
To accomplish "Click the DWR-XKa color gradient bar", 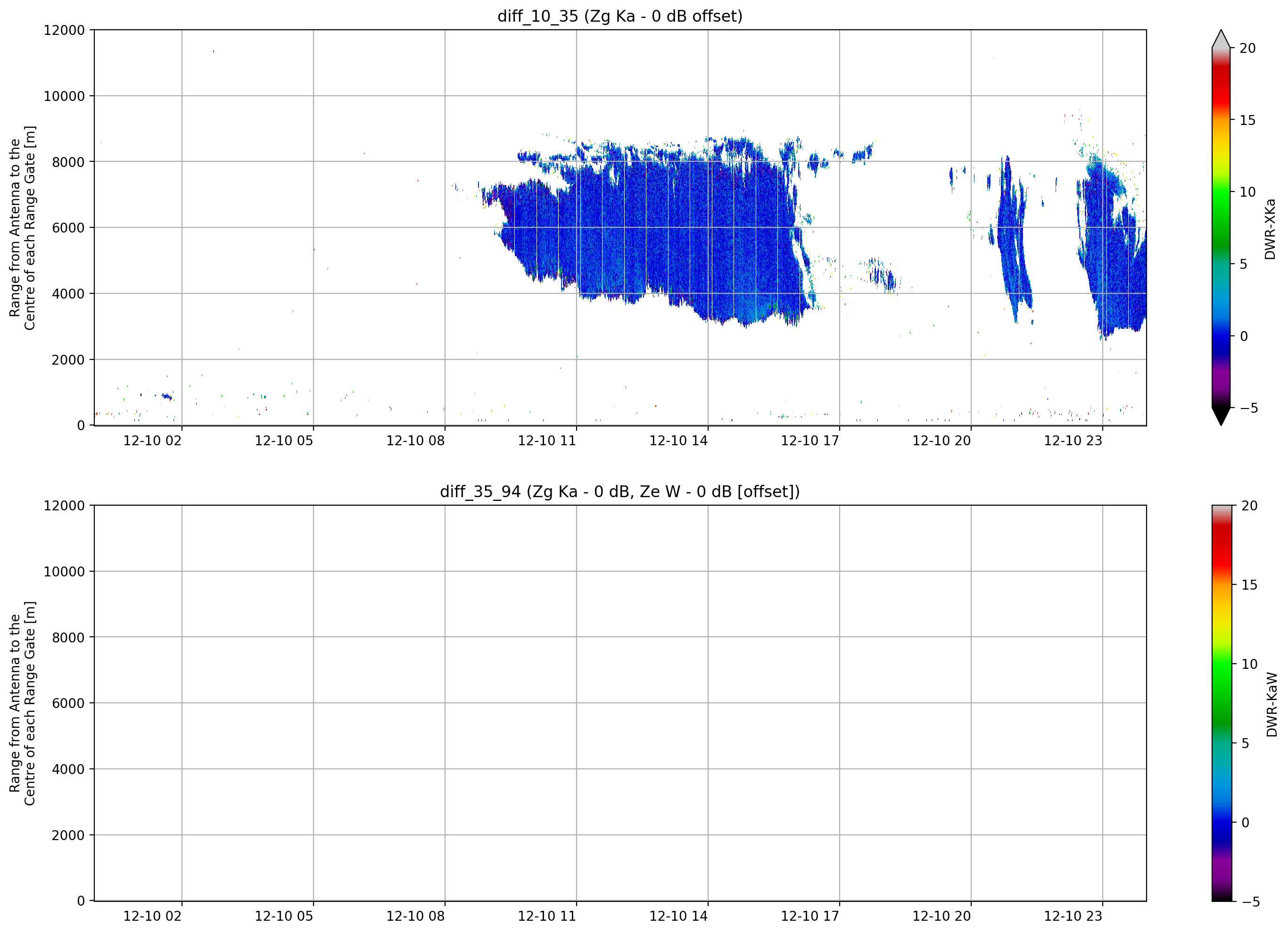I will 1221,227.
